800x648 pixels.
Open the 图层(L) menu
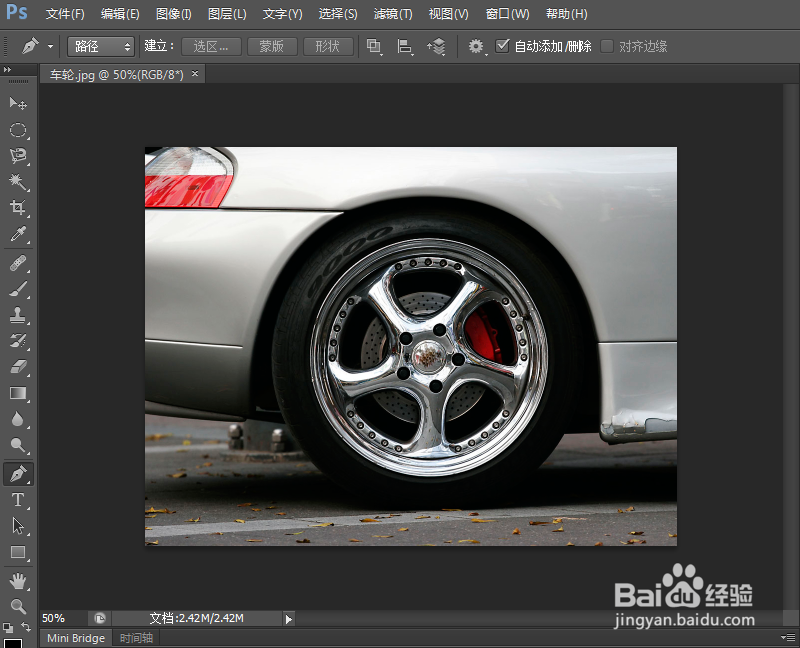[x=227, y=14]
